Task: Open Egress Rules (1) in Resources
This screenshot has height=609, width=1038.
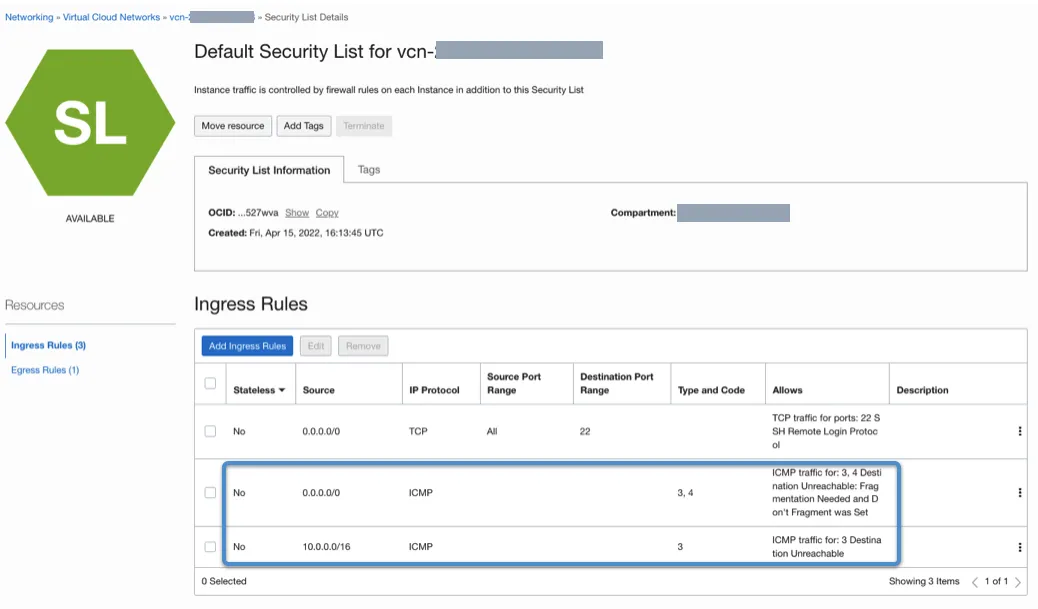Action: coord(45,370)
